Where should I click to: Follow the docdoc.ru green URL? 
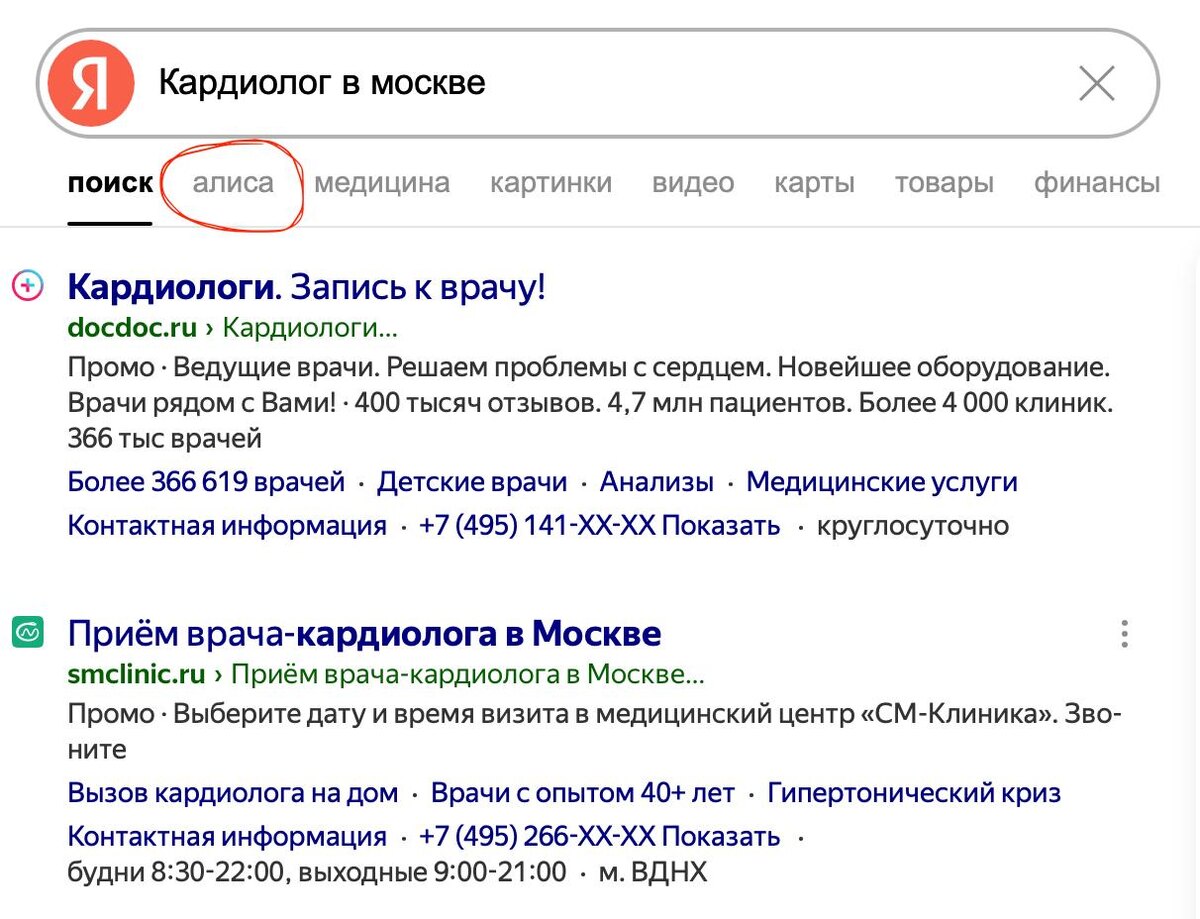coord(132,328)
